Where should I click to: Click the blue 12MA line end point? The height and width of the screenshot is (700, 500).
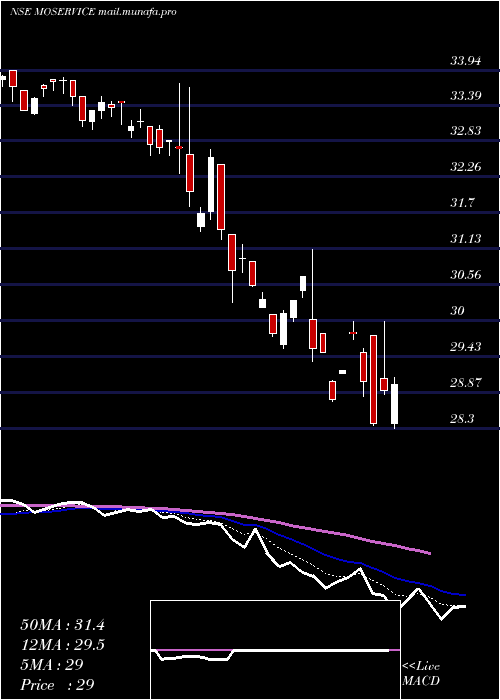point(465,595)
